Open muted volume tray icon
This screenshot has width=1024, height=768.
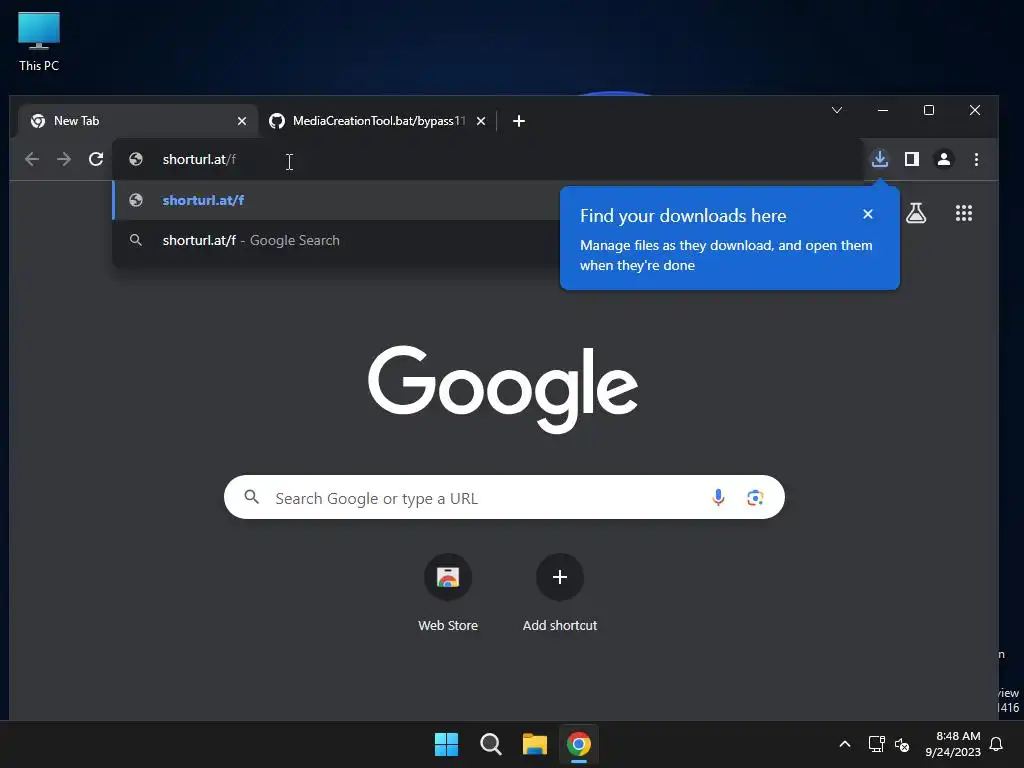[902, 744]
